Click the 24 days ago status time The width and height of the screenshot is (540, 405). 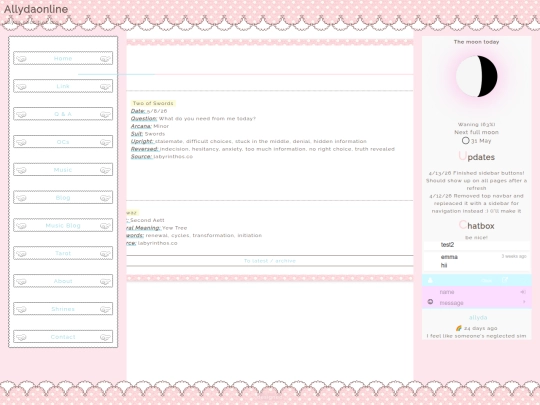pos(480,328)
